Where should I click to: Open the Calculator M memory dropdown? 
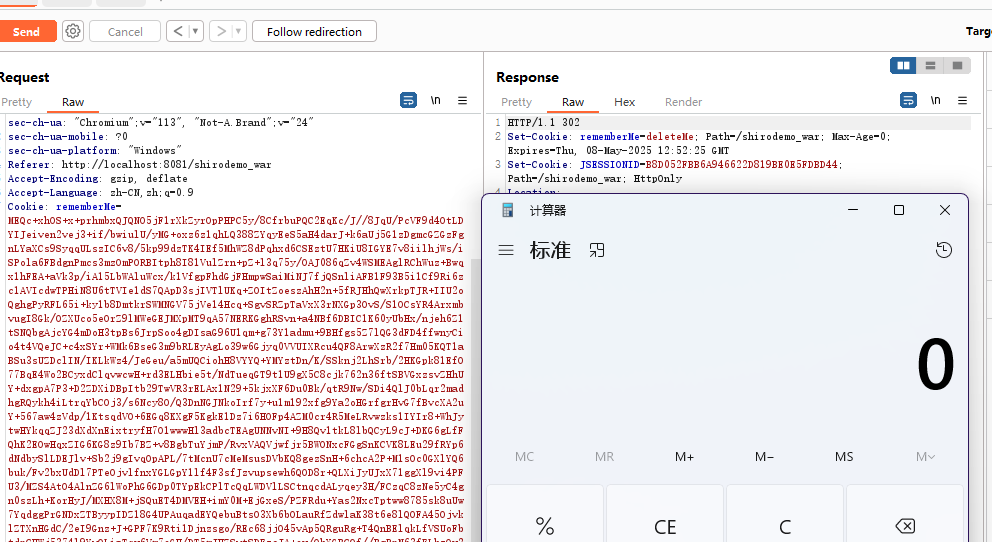pyautogui.click(x=925, y=457)
